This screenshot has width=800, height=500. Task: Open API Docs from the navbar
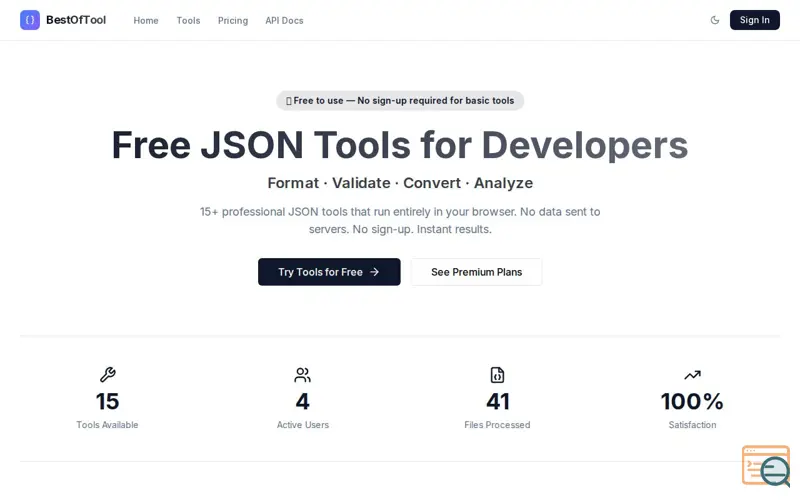(x=284, y=20)
